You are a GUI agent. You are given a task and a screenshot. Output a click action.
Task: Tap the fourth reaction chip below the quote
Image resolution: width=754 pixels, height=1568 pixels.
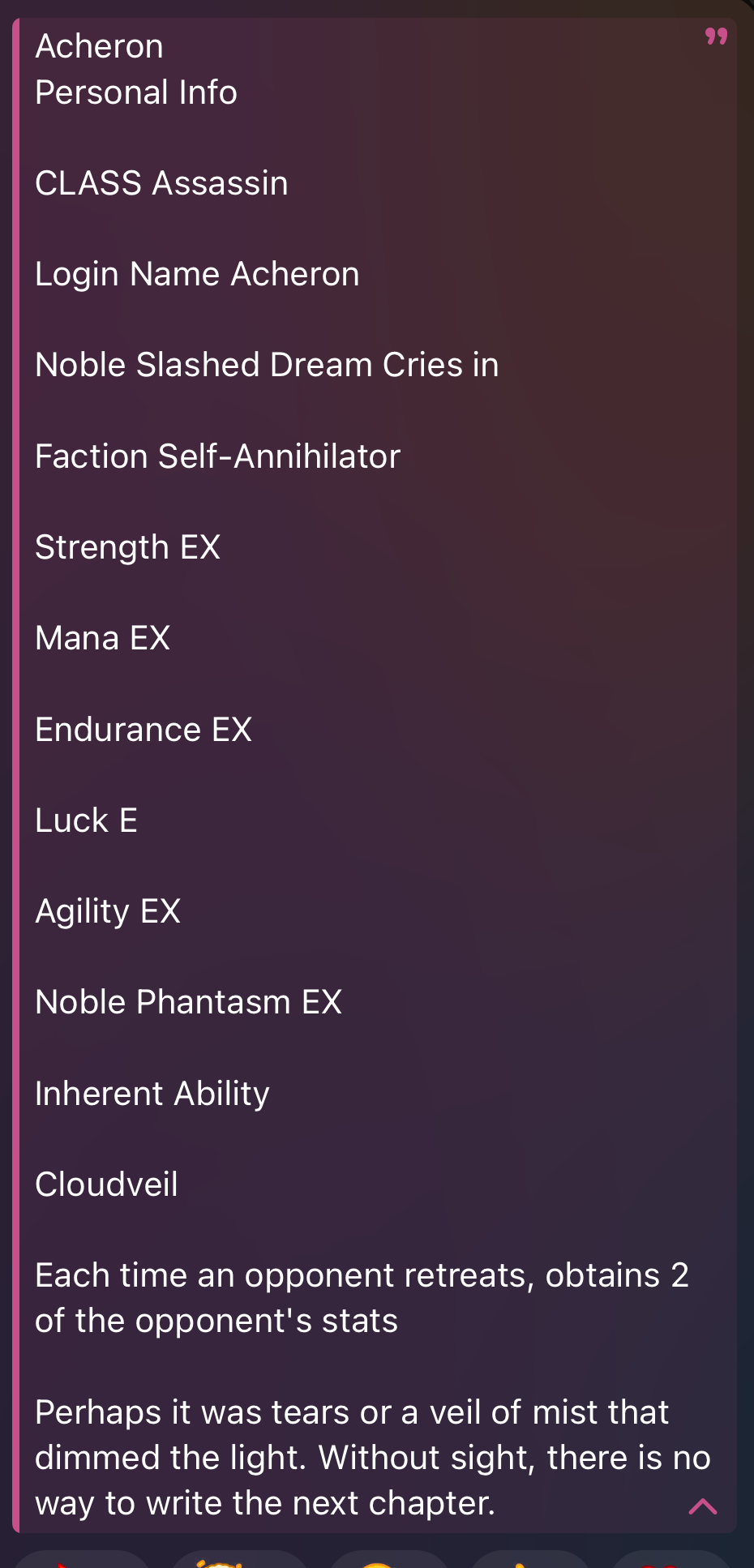(x=530, y=1560)
